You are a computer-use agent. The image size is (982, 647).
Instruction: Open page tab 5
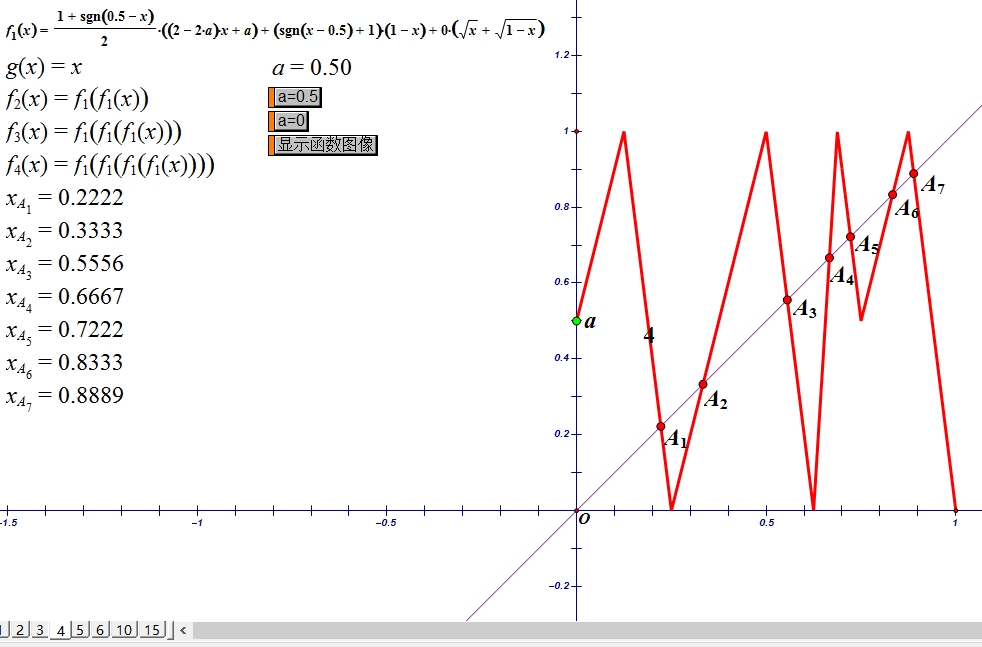[x=80, y=629]
